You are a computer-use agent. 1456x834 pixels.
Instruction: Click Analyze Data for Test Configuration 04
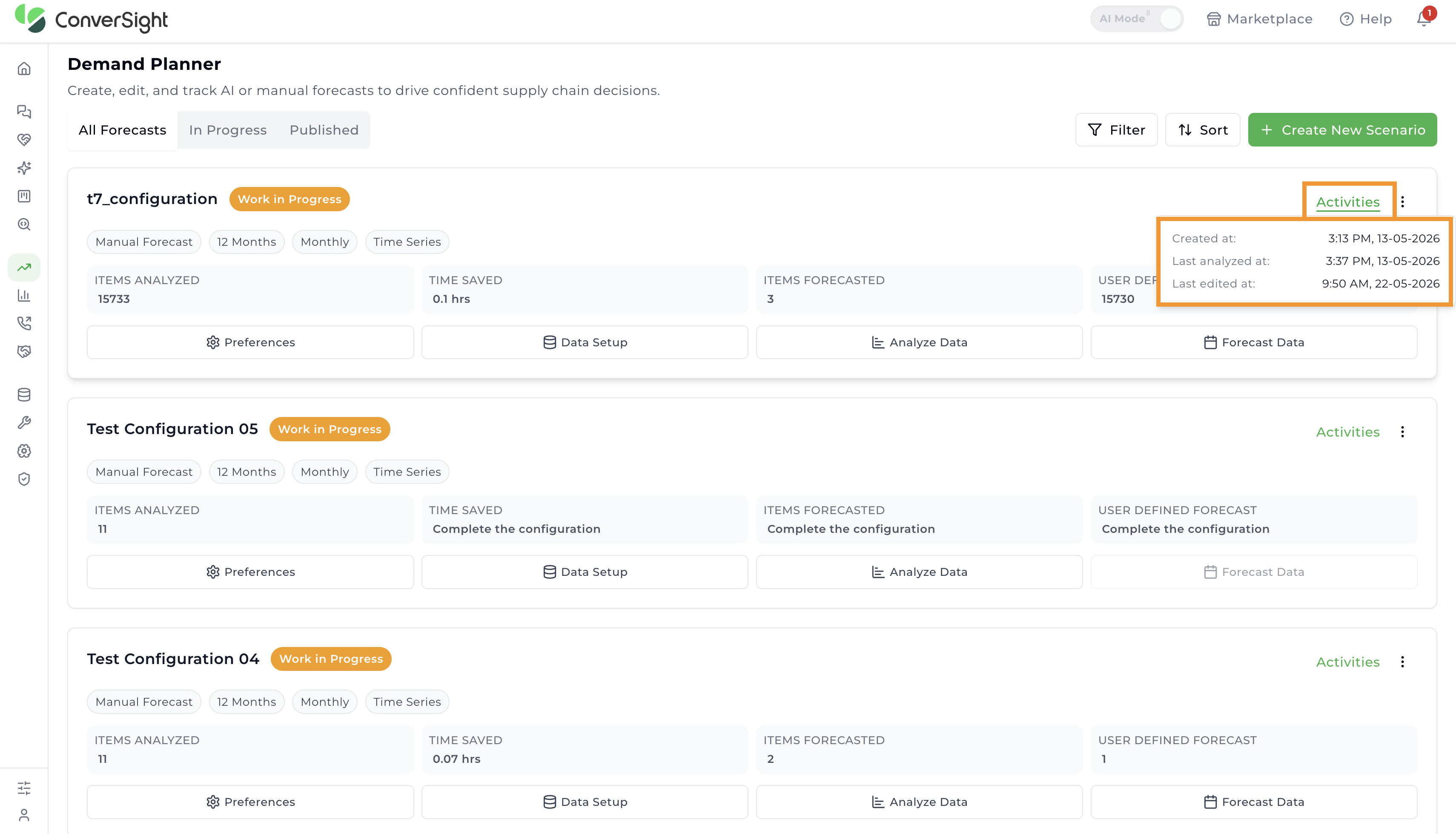919,801
